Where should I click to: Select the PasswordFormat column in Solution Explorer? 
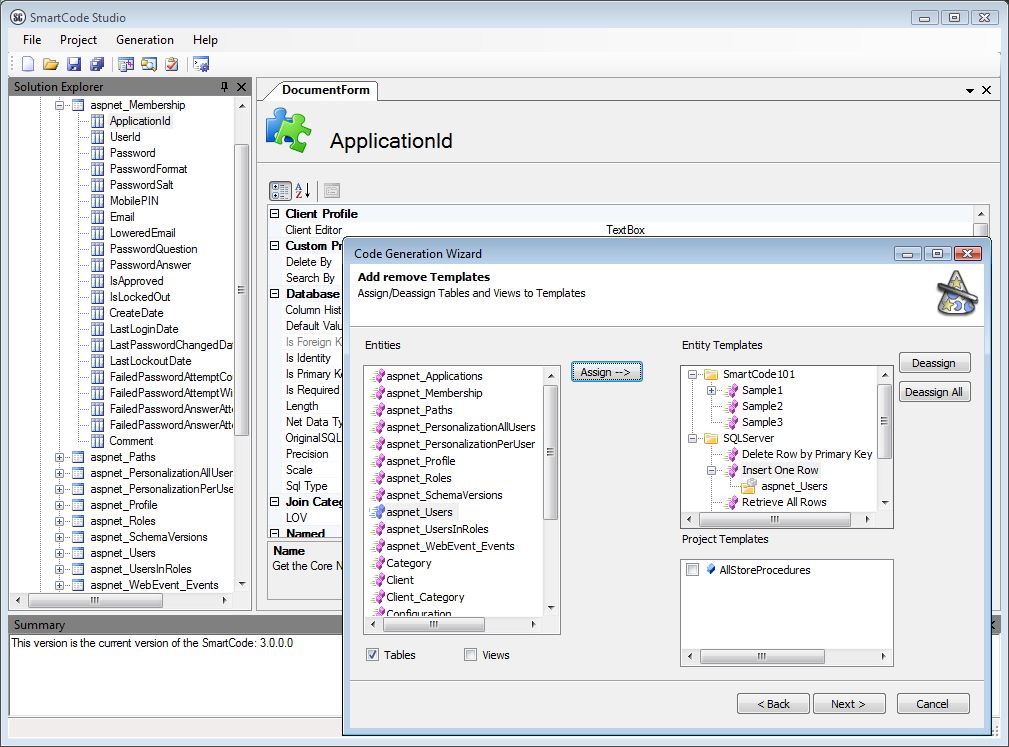point(149,169)
